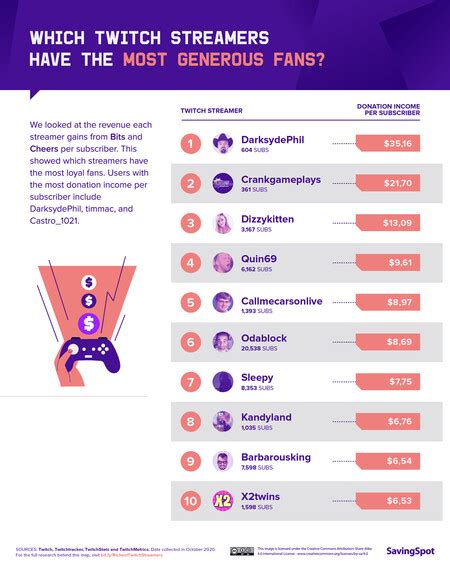The image size is (450, 567).
Task: Click Twitch Streamer column header
Action: tap(212, 111)
